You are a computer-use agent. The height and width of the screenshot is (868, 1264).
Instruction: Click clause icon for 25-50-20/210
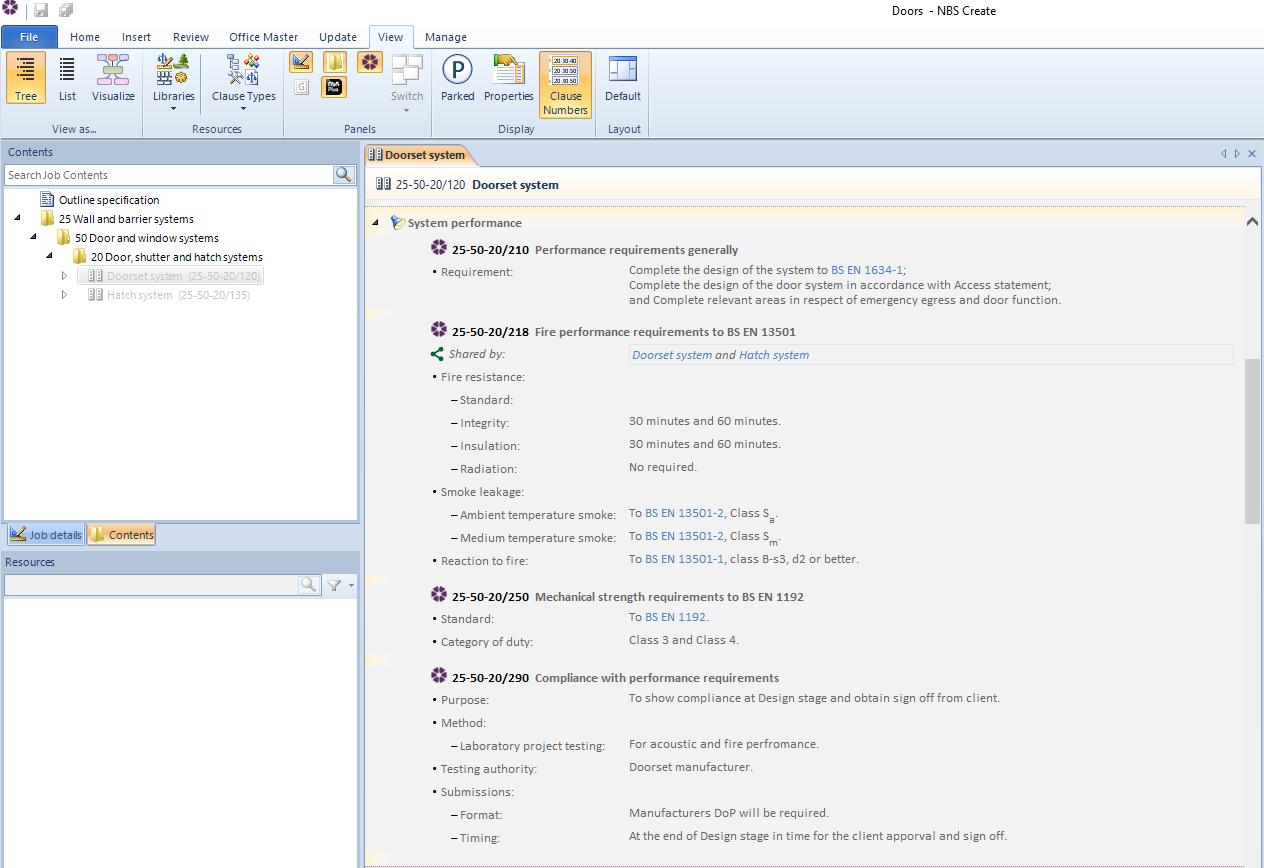[438, 248]
